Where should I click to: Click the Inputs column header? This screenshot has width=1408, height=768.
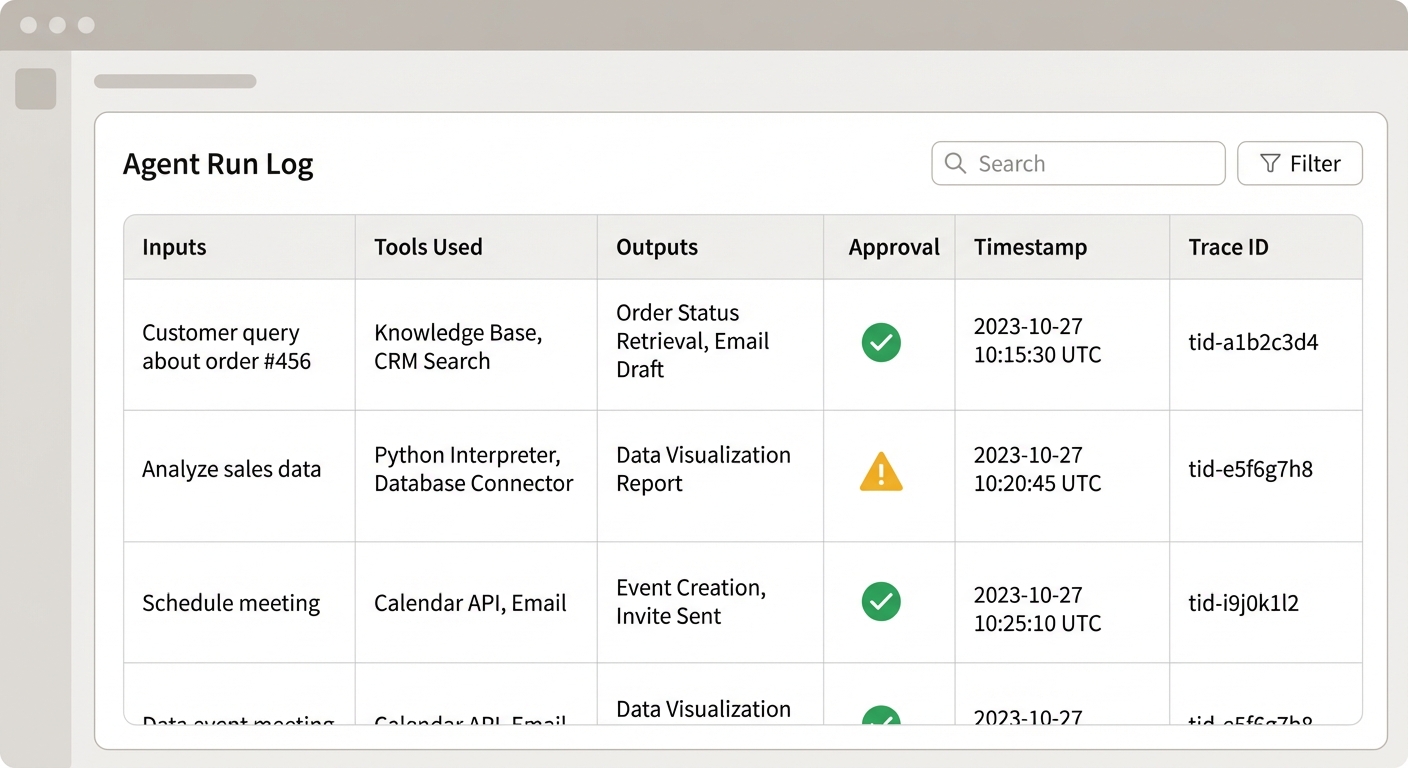pos(174,247)
